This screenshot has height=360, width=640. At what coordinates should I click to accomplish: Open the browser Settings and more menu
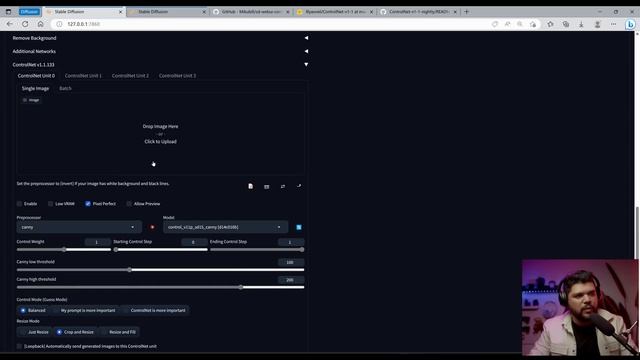click(x=613, y=24)
